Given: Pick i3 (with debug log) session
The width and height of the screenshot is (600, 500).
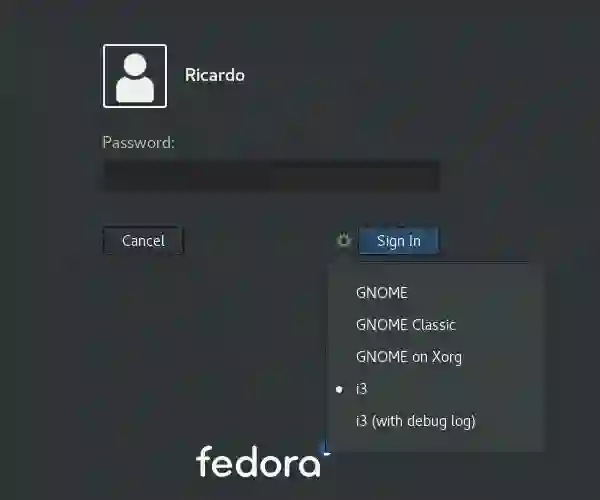Looking at the screenshot, I should (436, 421).
